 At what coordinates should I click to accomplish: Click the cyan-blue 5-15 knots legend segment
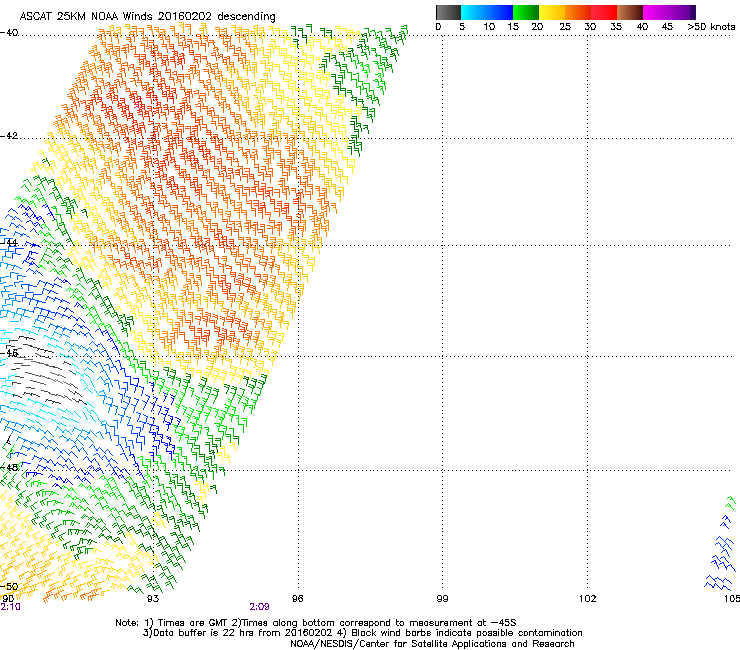(x=487, y=12)
